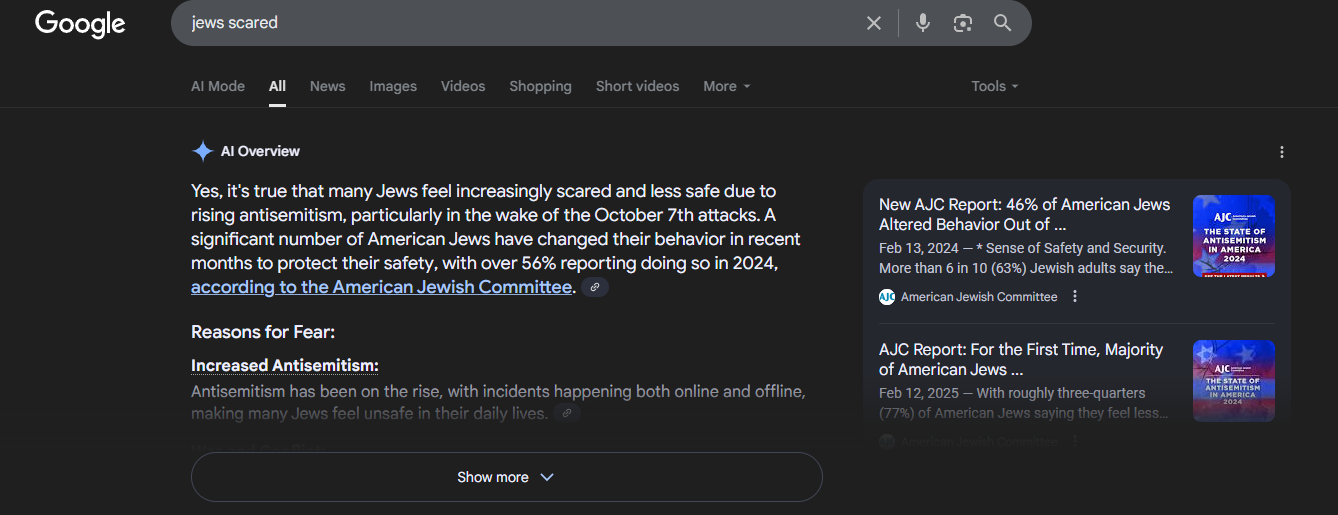Go to the Videos tab
The image size is (1338, 515).
463,86
